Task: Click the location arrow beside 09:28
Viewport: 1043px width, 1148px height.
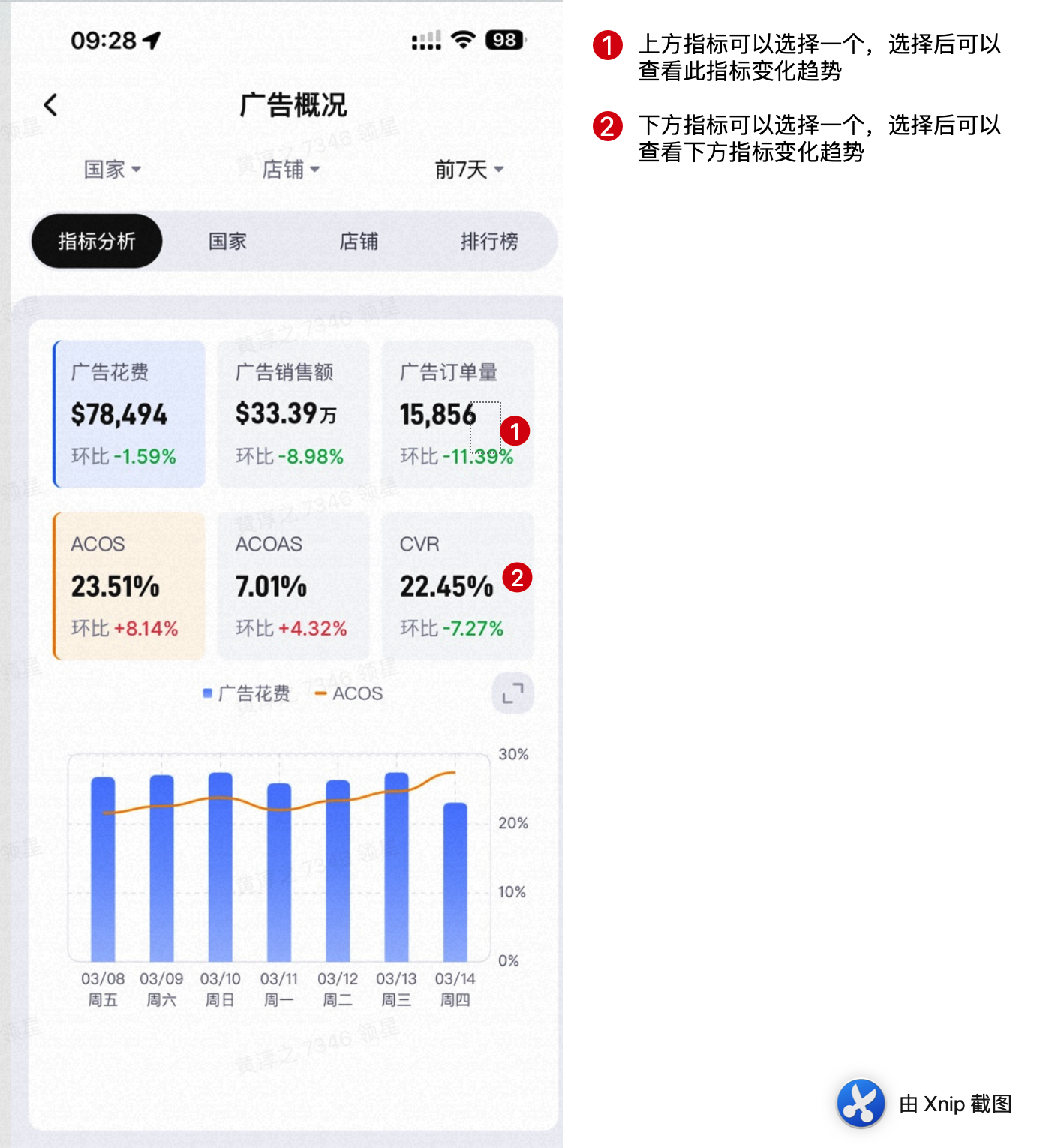Action: pyautogui.click(x=152, y=40)
